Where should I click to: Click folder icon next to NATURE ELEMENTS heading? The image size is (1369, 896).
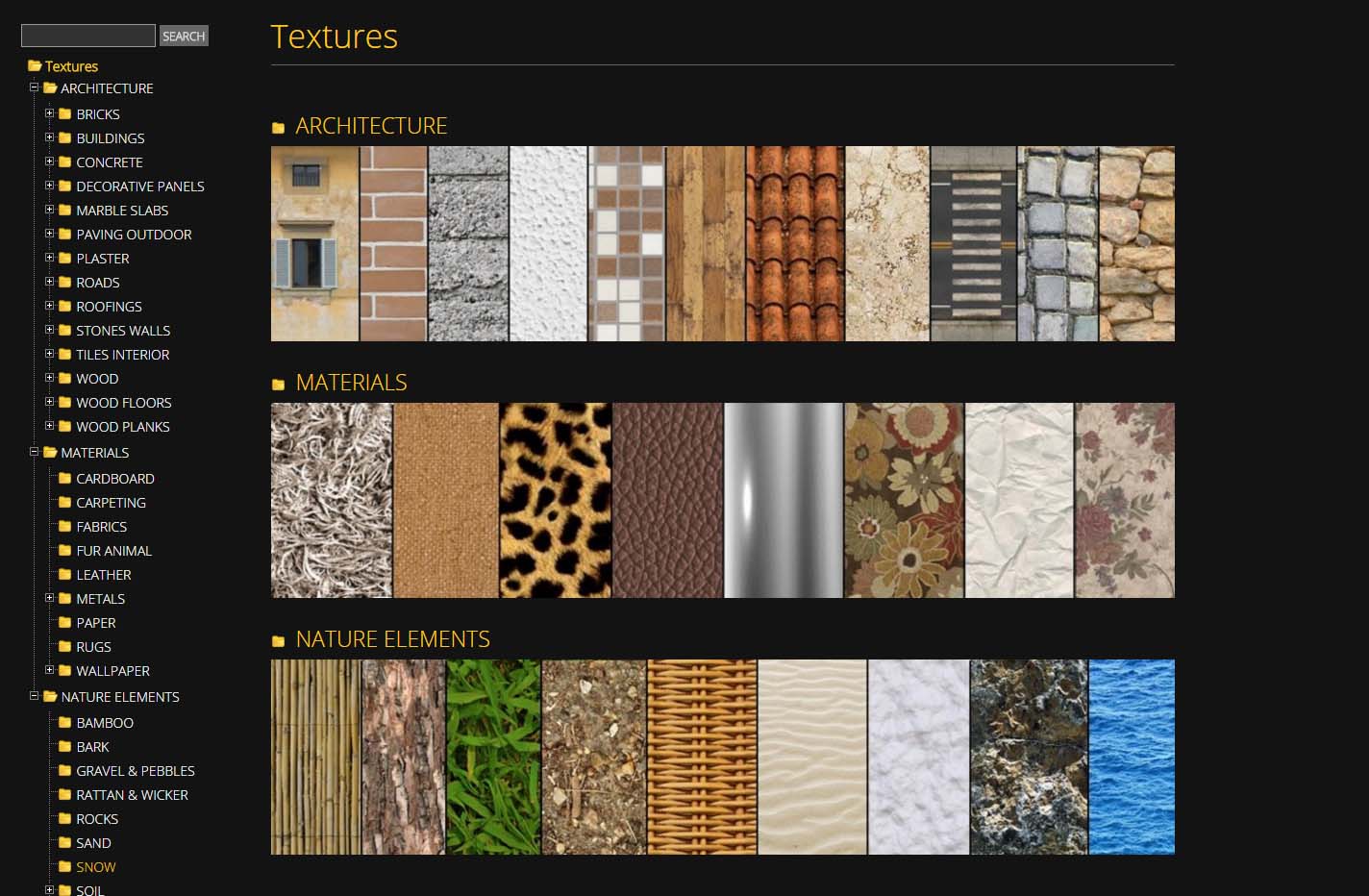[279, 641]
